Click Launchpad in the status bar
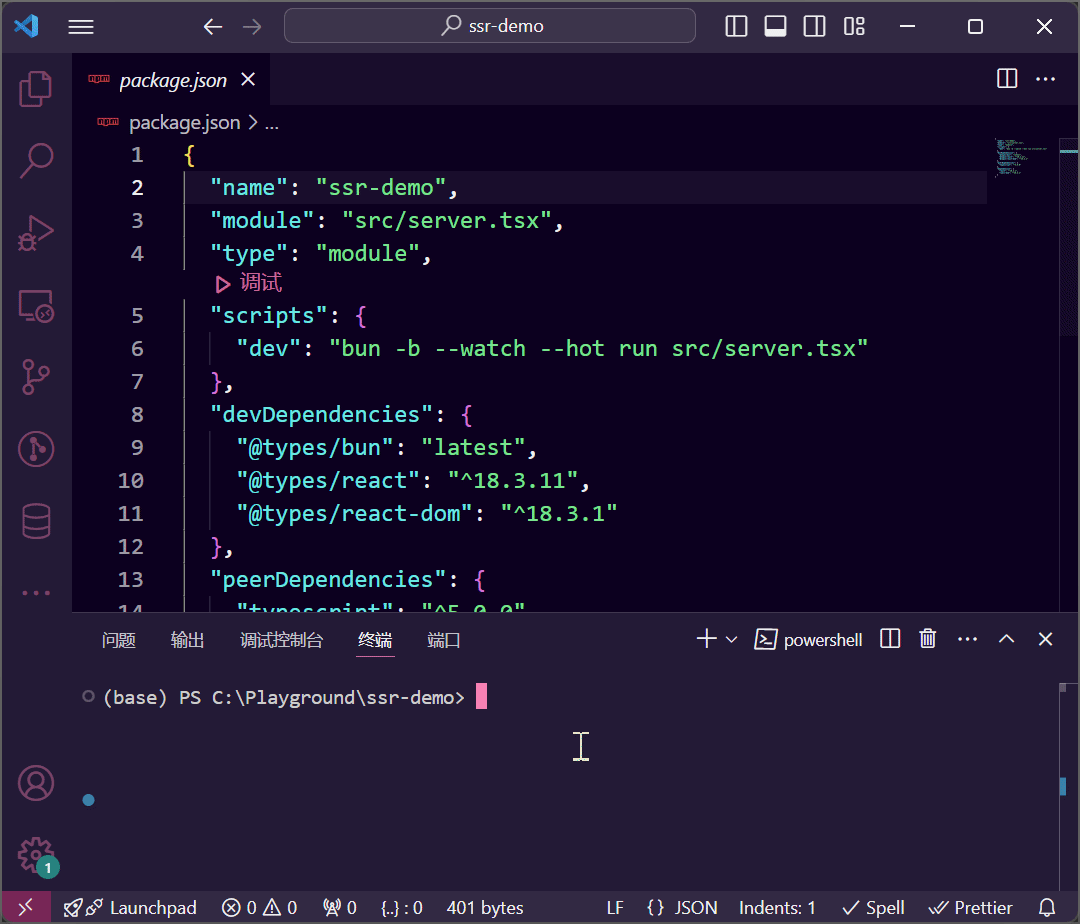The image size is (1080, 924). tap(130, 908)
